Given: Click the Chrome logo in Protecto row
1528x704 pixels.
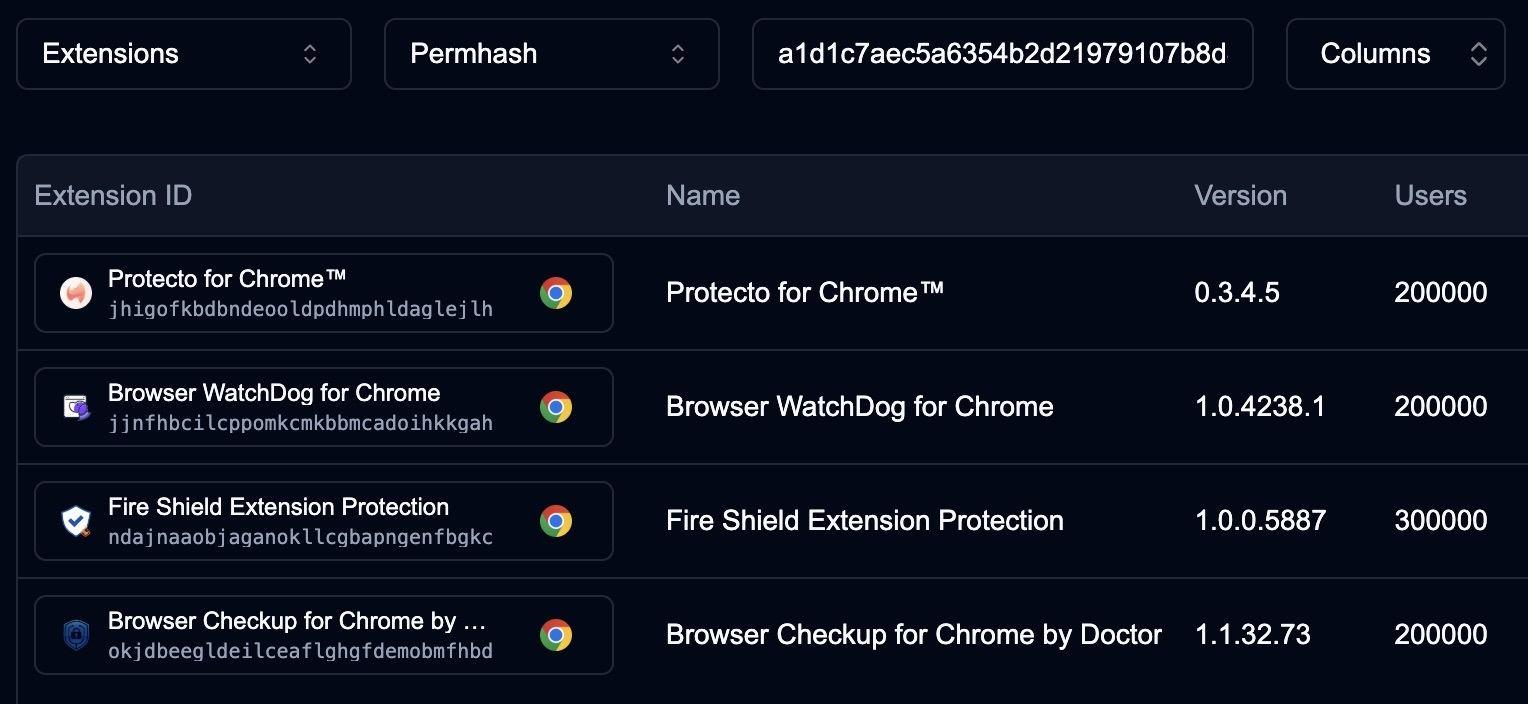Looking at the screenshot, I should coord(556,293).
